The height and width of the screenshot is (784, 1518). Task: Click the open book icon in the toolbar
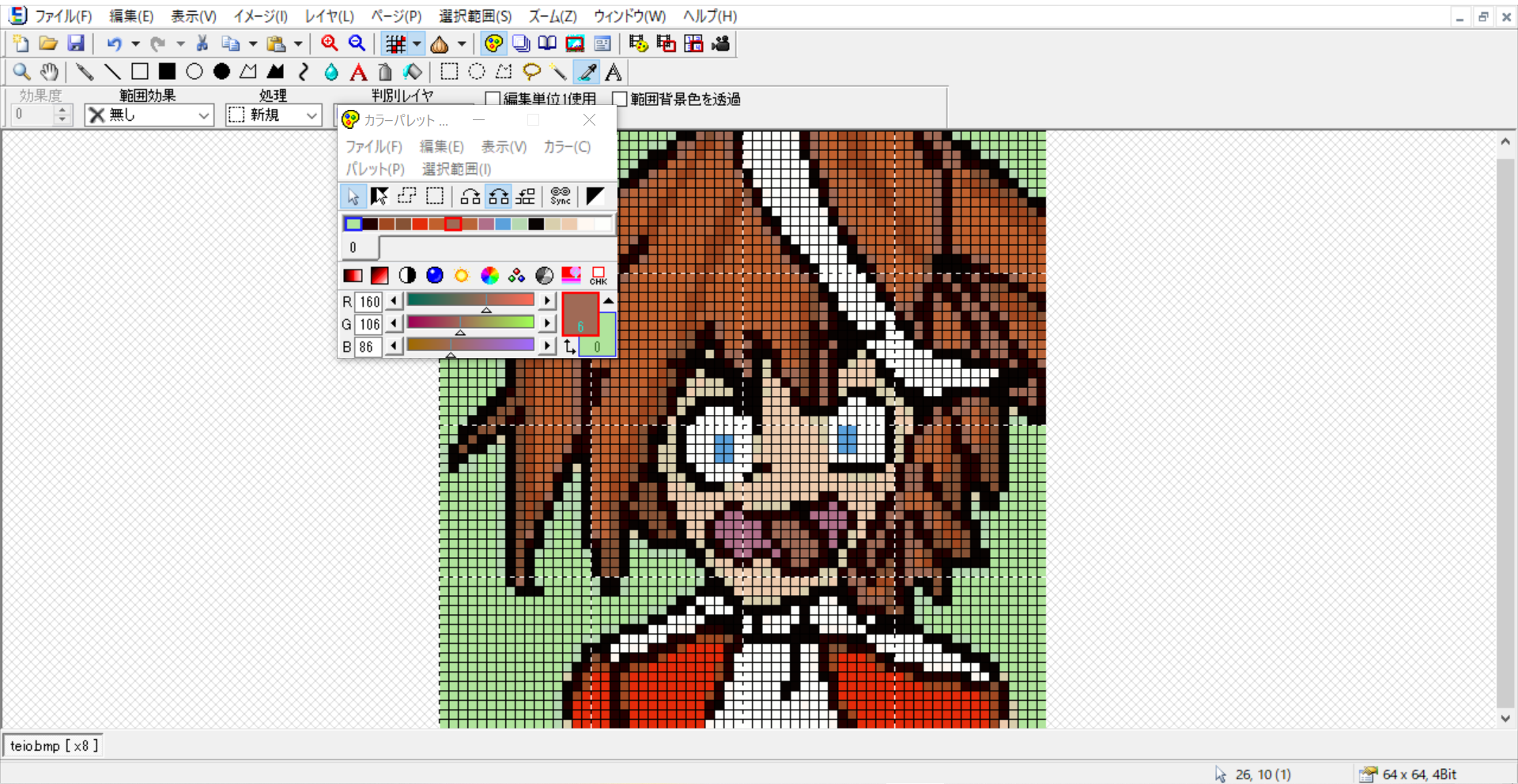tap(547, 43)
